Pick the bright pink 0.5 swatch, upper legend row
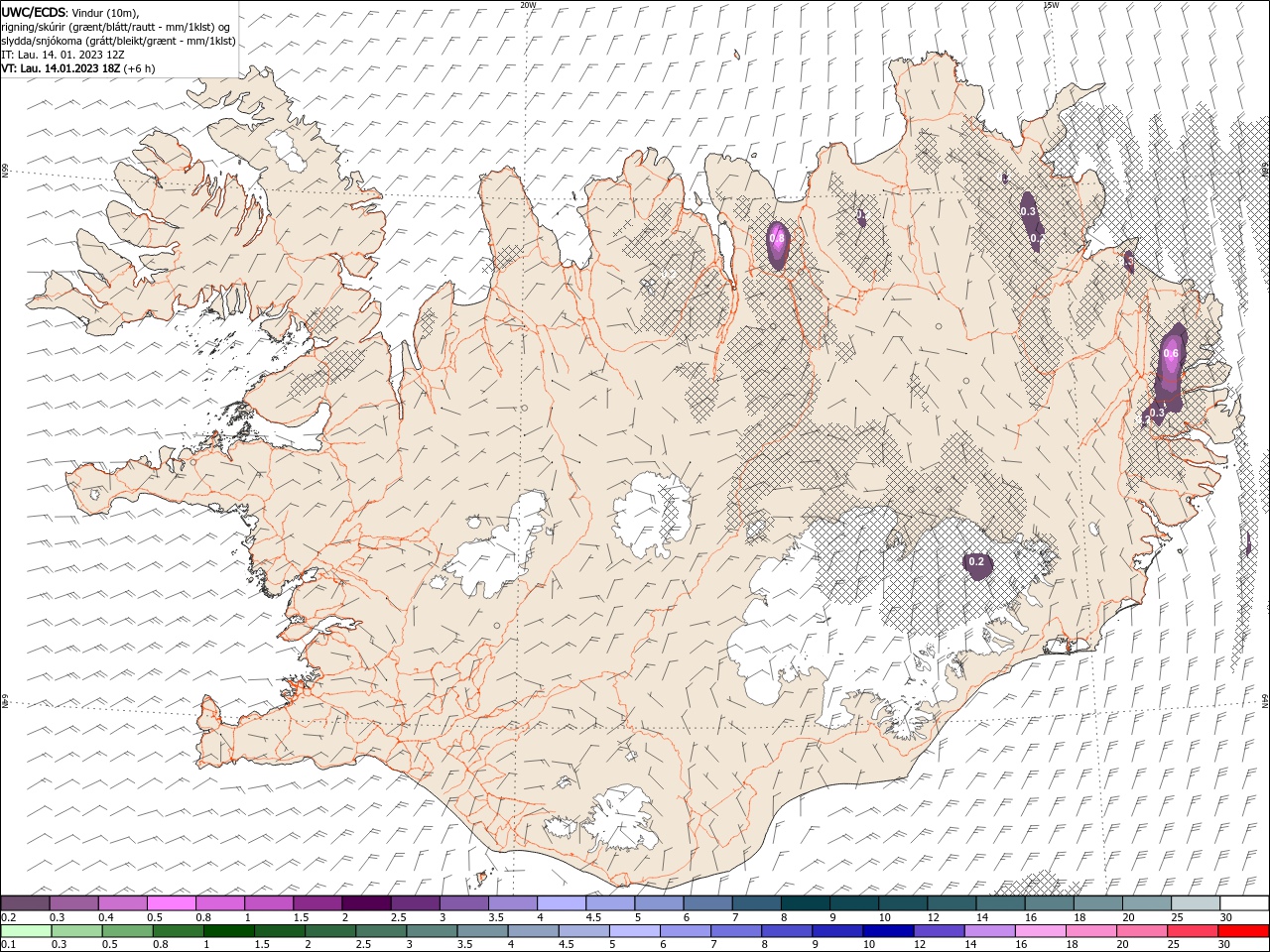The width and height of the screenshot is (1270, 952). coord(171,903)
